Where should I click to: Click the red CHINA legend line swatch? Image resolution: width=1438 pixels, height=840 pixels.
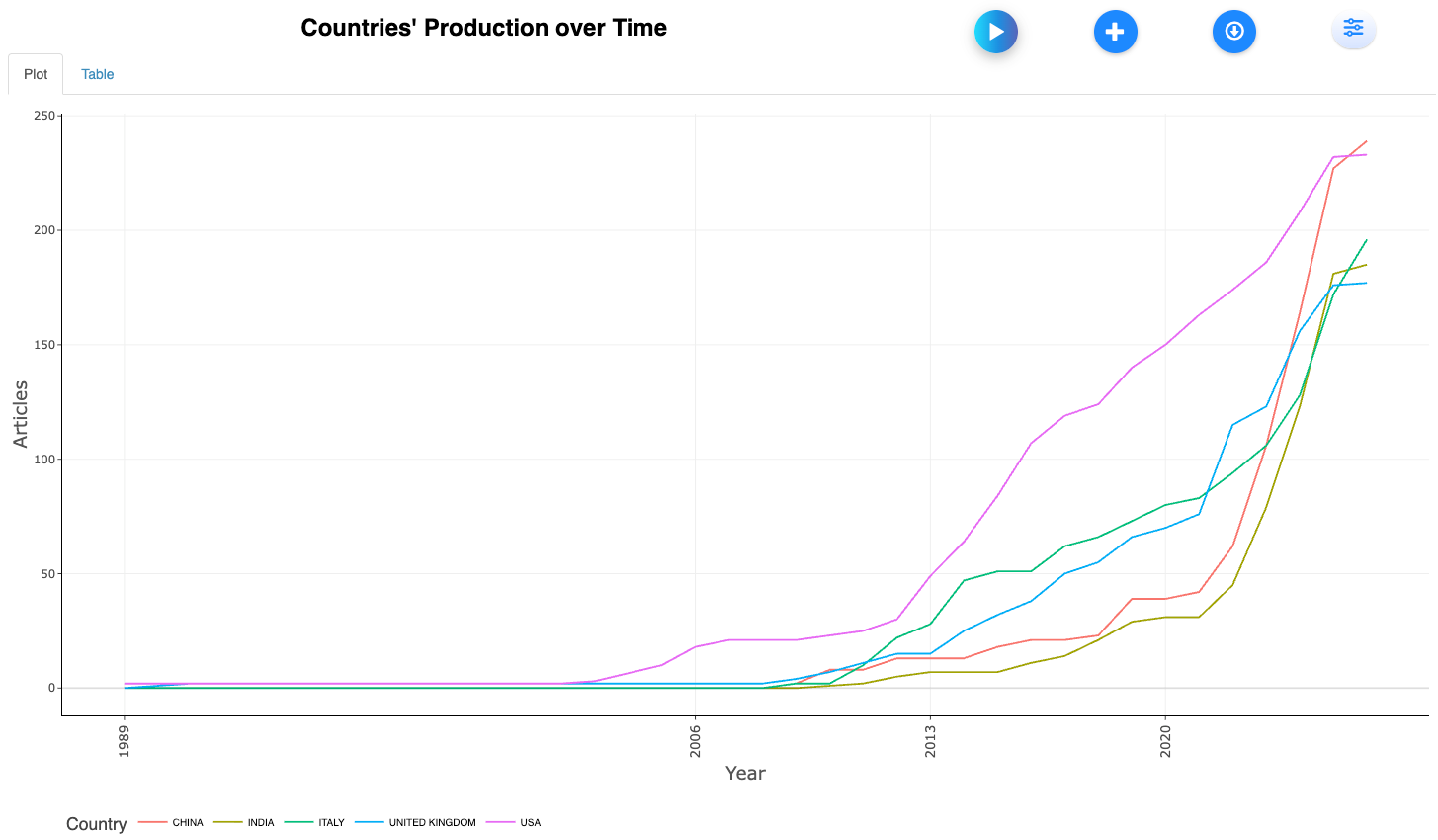(x=152, y=822)
